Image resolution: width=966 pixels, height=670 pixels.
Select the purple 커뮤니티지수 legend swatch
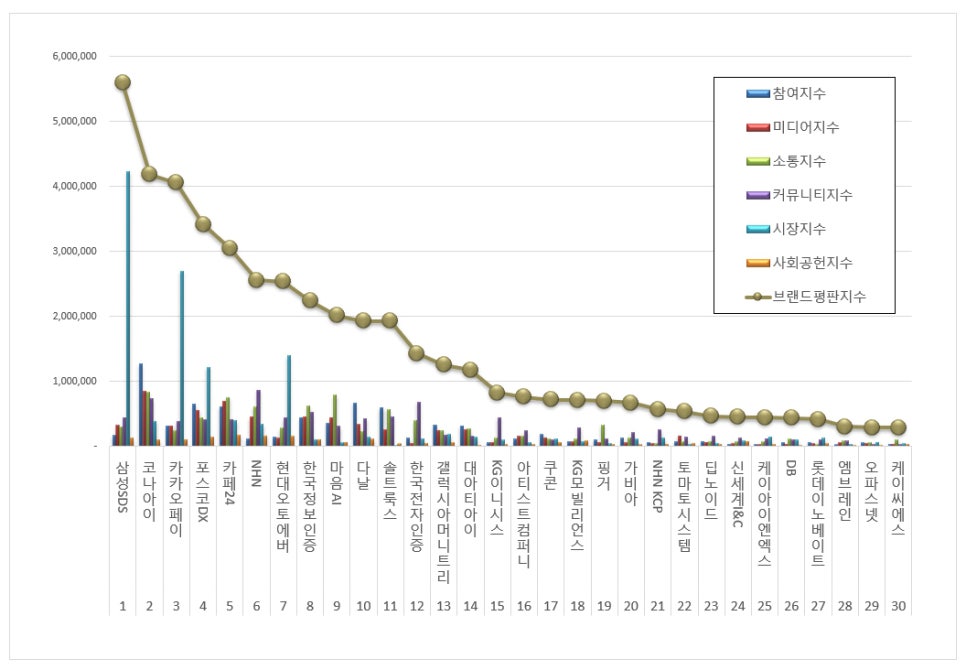tap(758, 195)
